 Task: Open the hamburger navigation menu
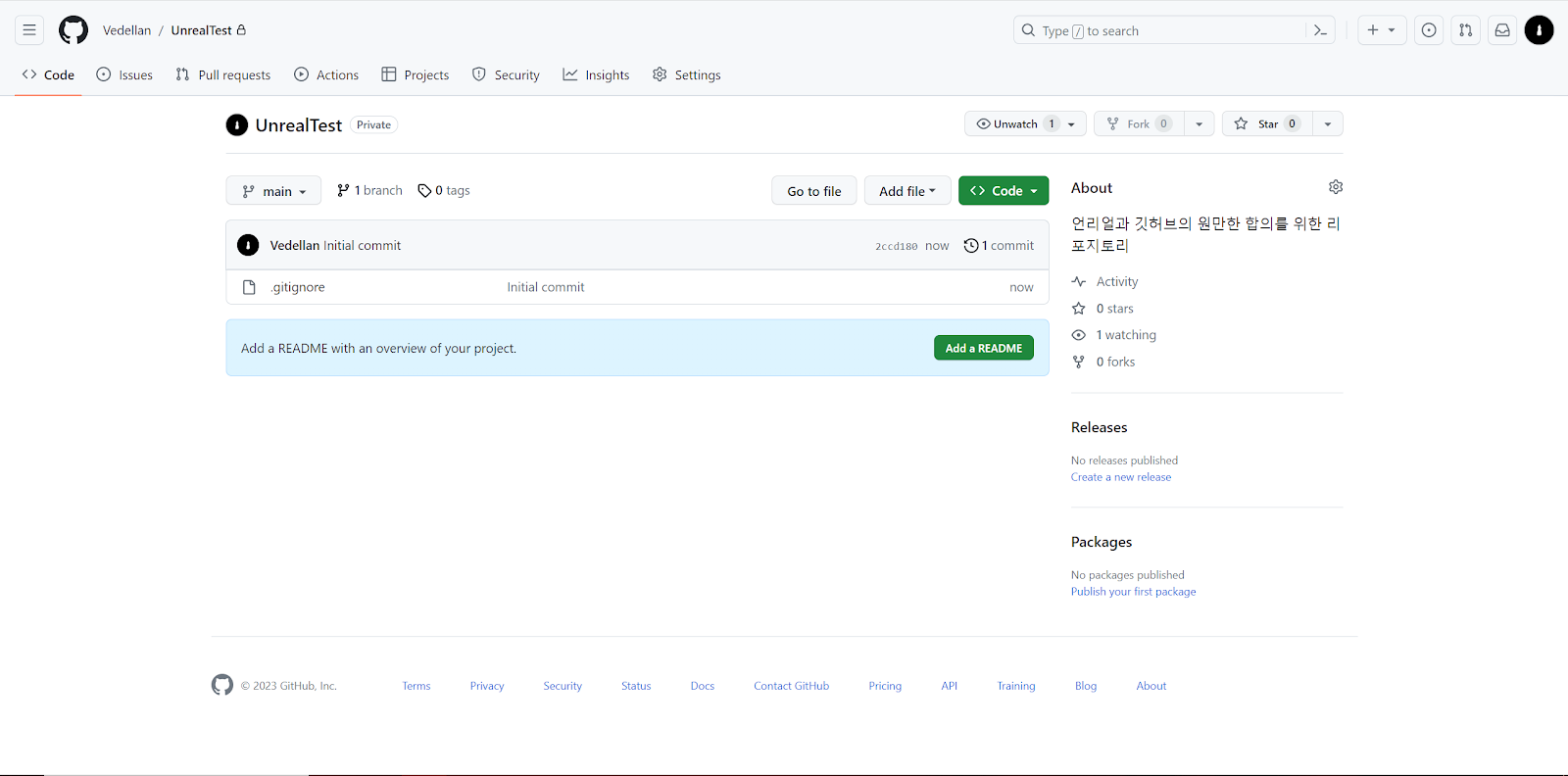pyautogui.click(x=29, y=30)
